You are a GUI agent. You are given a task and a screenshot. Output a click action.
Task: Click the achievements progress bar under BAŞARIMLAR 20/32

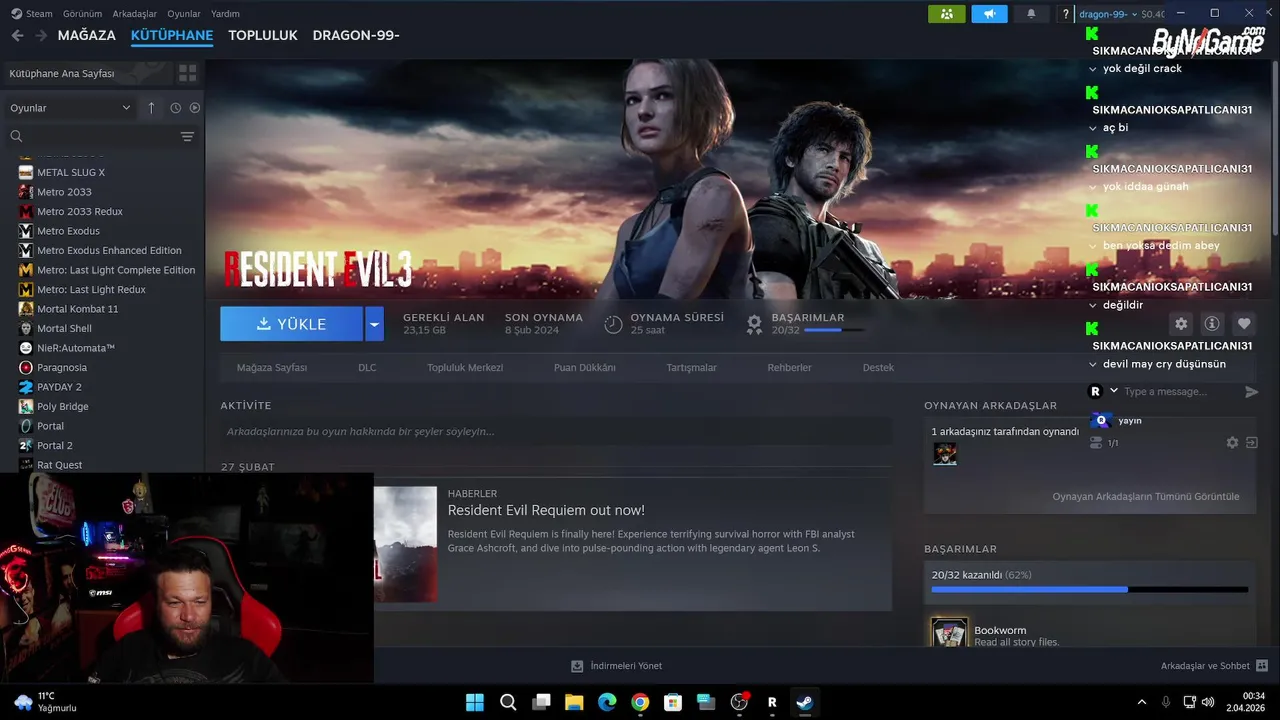(x=835, y=330)
